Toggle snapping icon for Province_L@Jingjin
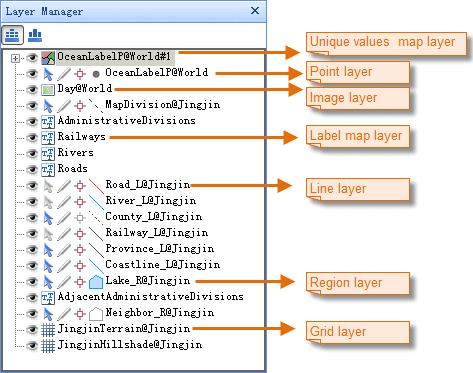Viewport: 473px width, 373px height. point(80,250)
